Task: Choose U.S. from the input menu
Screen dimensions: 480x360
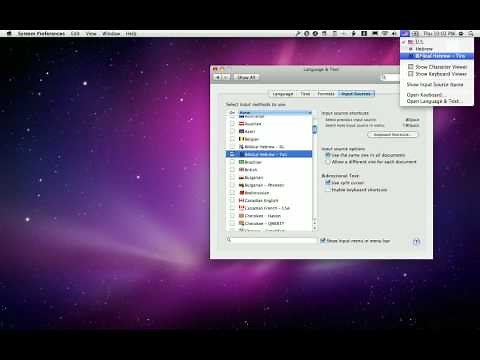Action: tap(437, 42)
